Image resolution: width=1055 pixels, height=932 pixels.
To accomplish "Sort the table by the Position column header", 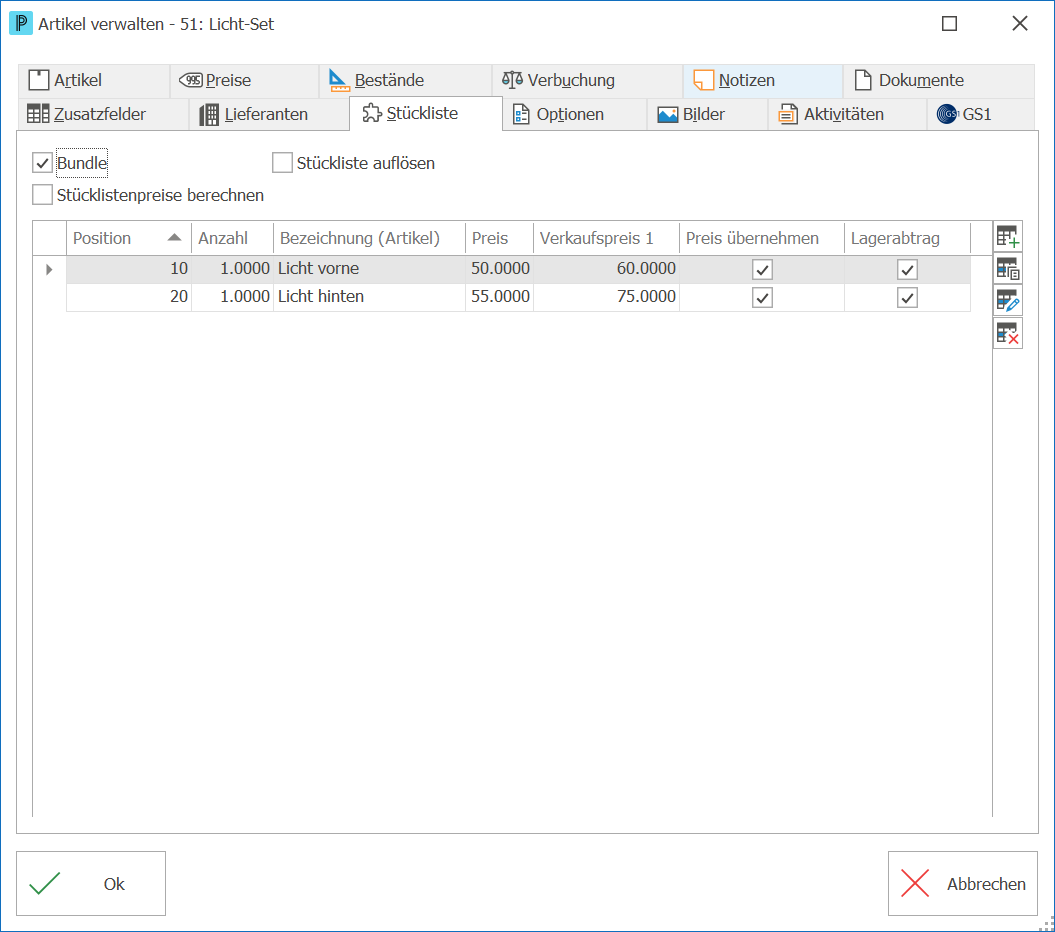I will point(129,238).
